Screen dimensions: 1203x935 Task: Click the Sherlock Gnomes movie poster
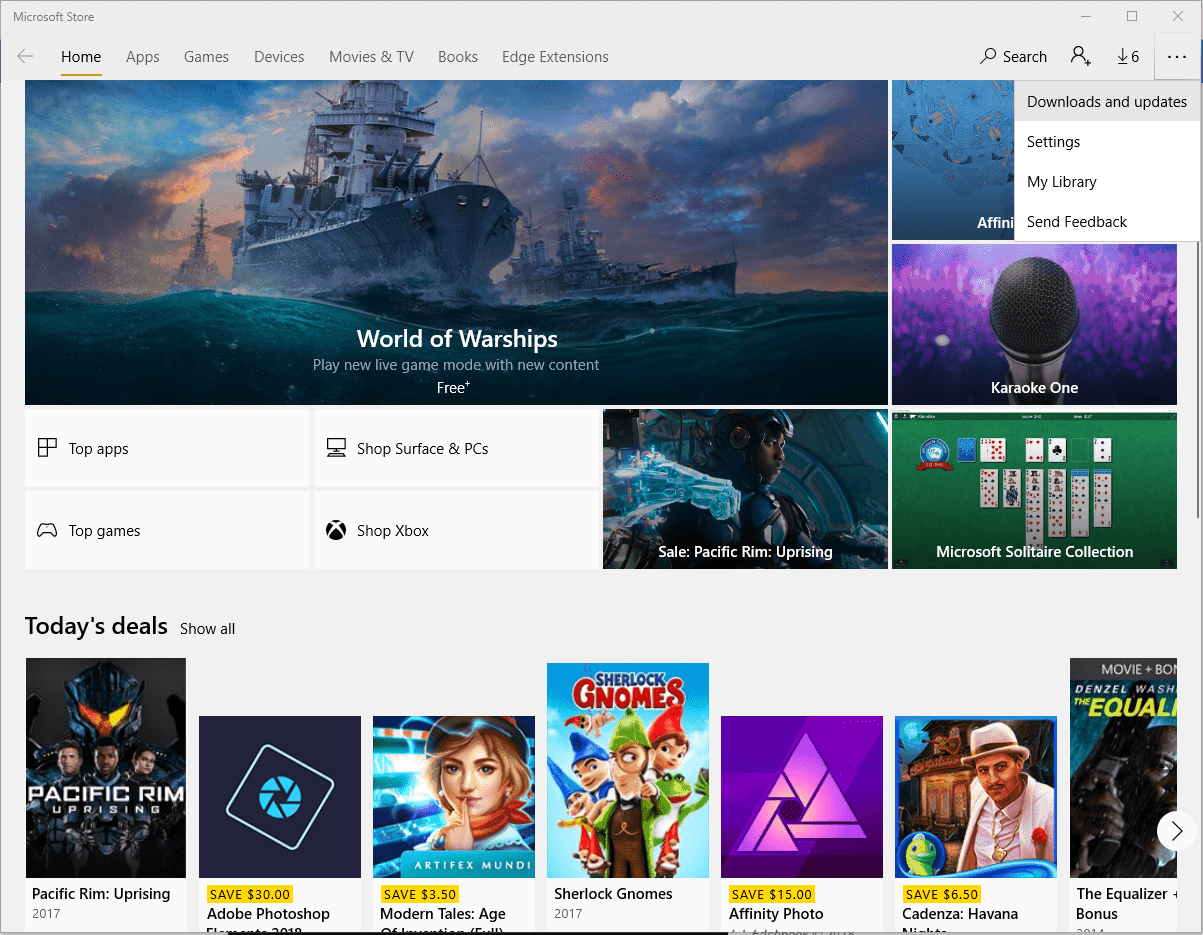pyautogui.click(x=628, y=770)
